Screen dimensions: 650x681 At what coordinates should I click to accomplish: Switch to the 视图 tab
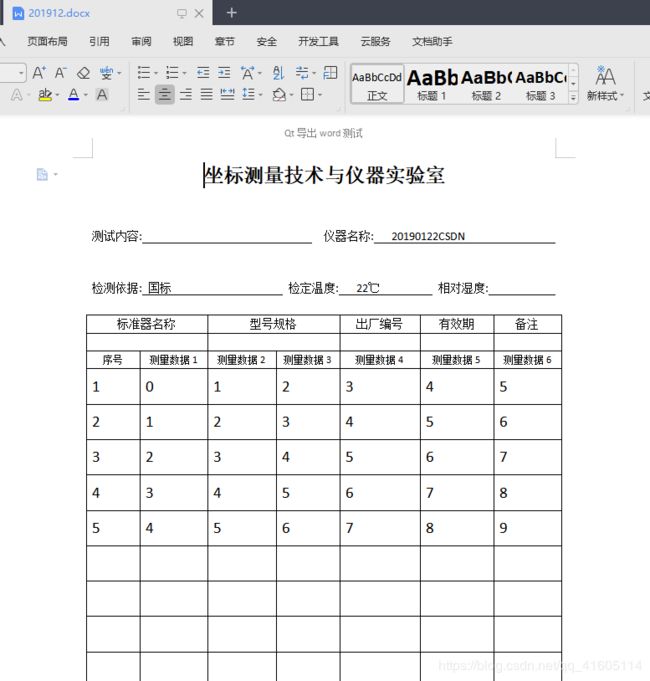click(x=183, y=41)
